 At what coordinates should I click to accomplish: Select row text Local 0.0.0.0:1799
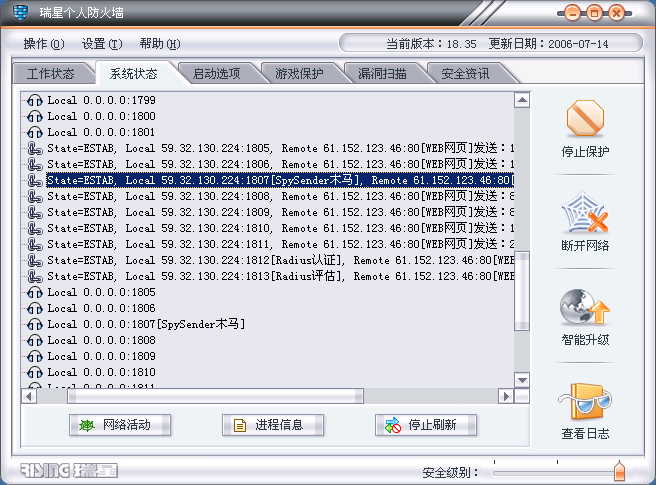click(101, 100)
